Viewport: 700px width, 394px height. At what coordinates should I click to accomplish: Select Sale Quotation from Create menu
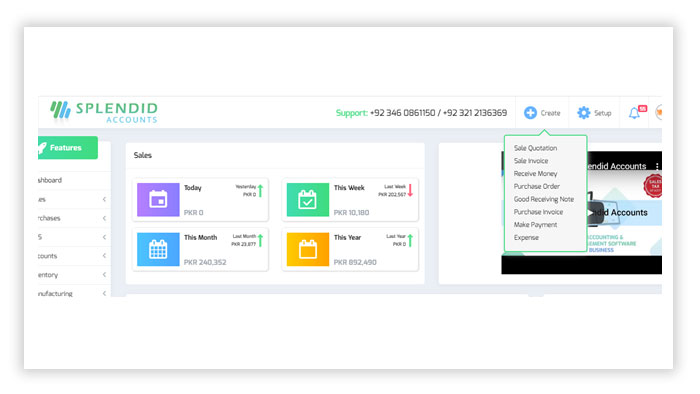point(535,148)
